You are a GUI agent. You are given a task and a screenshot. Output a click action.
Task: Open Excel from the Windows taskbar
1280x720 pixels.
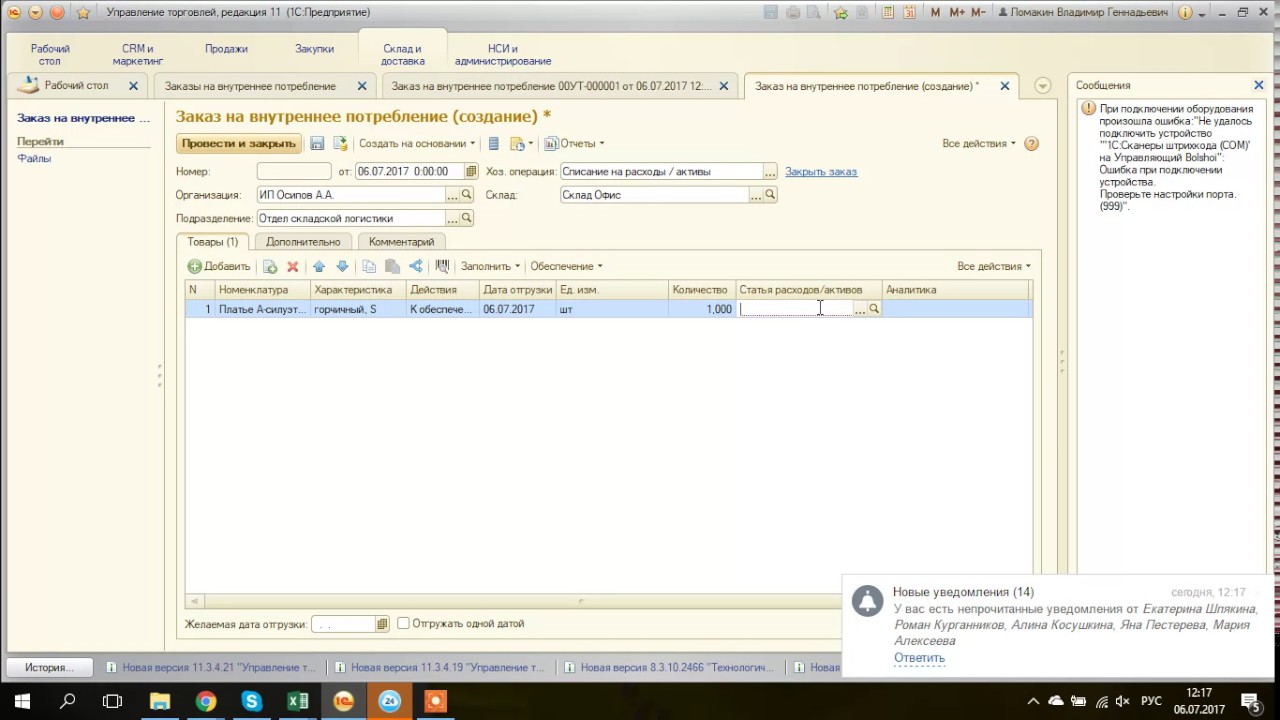[x=297, y=701]
